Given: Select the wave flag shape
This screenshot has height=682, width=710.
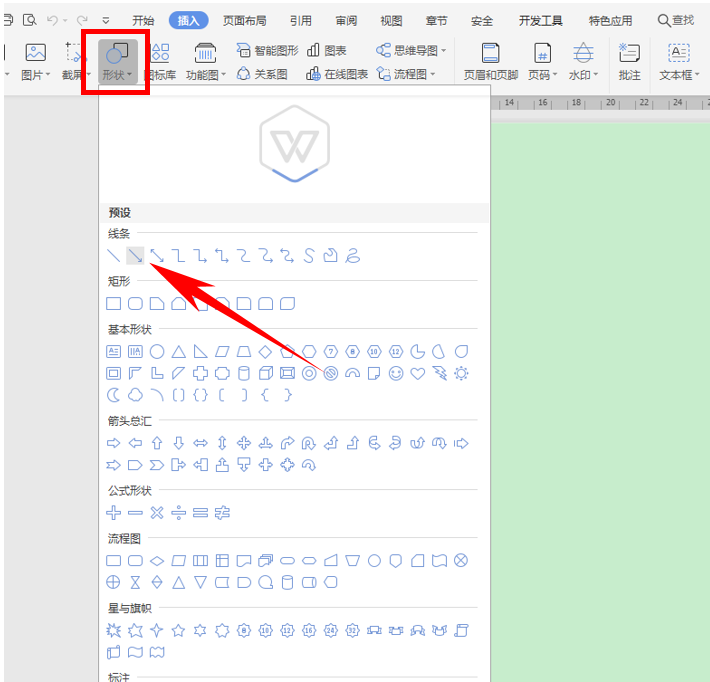Looking at the screenshot, I should point(135,652).
